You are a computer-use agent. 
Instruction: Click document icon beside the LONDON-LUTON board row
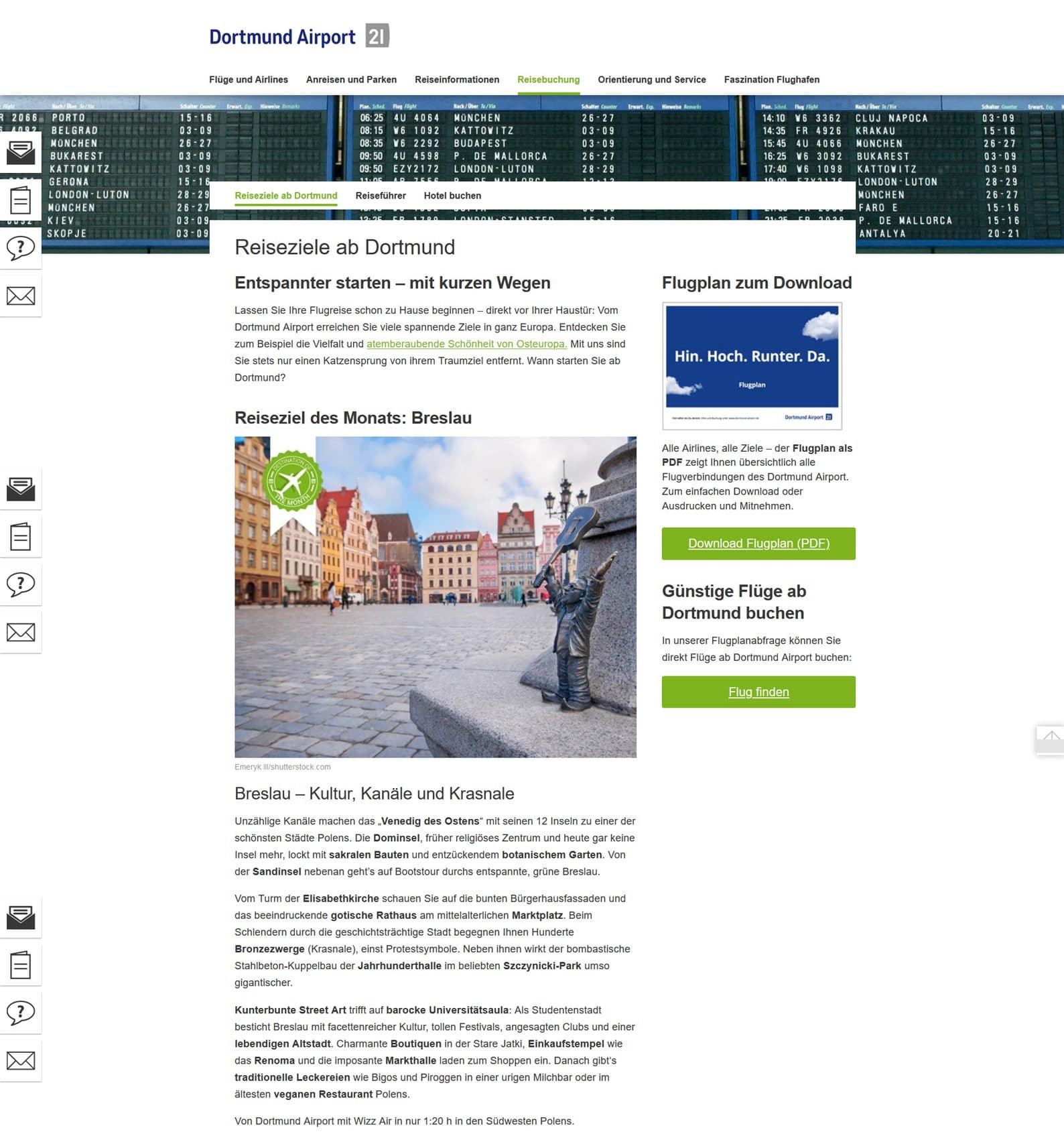click(x=21, y=200)
